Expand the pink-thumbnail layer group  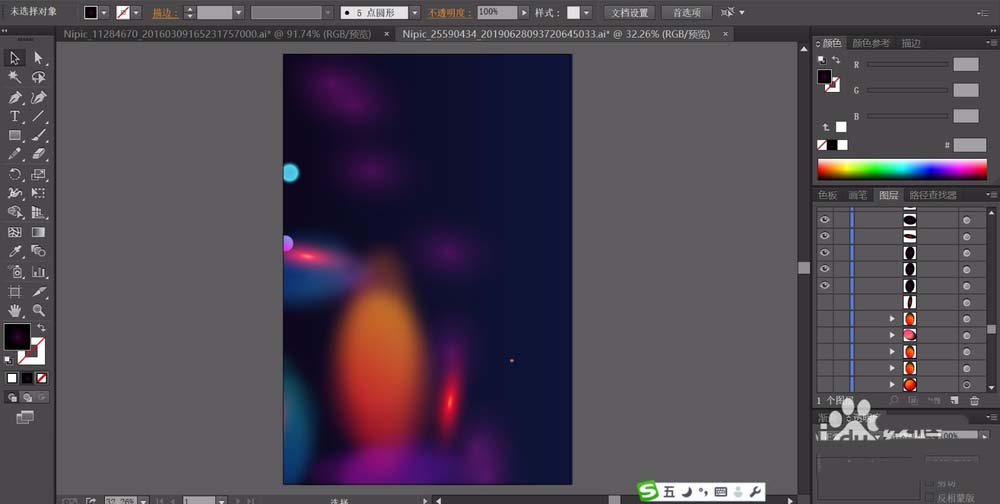(892, 335)
